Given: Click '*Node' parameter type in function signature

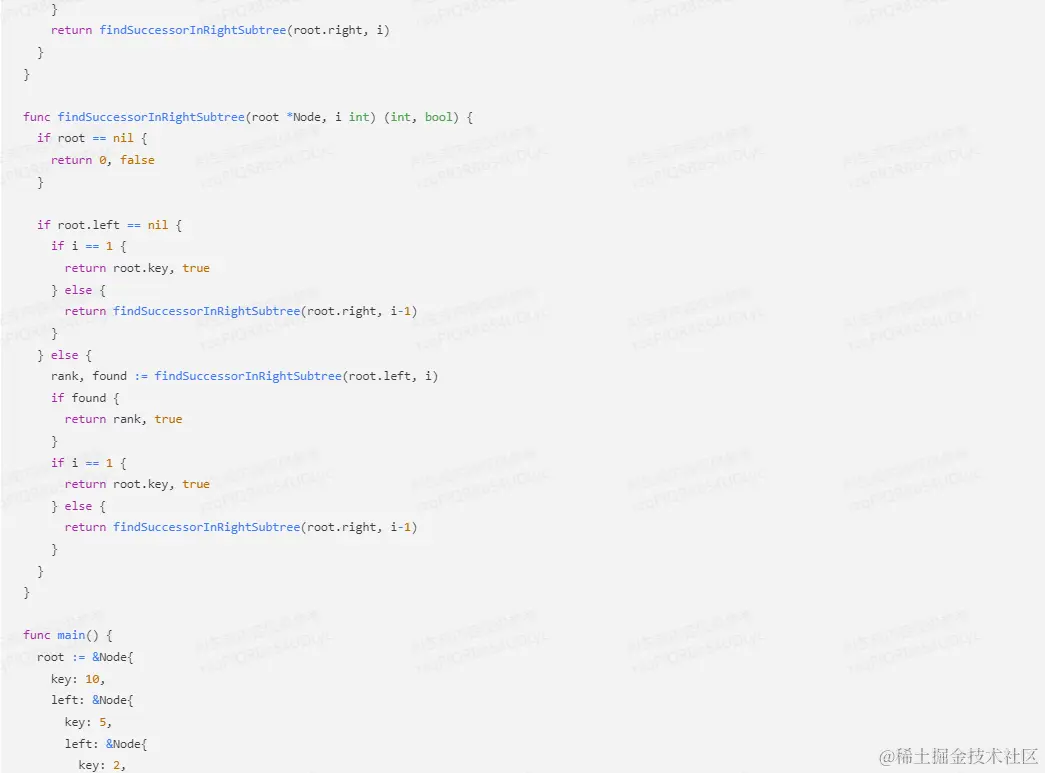Looking at the screenshot, I should [303, 117].
